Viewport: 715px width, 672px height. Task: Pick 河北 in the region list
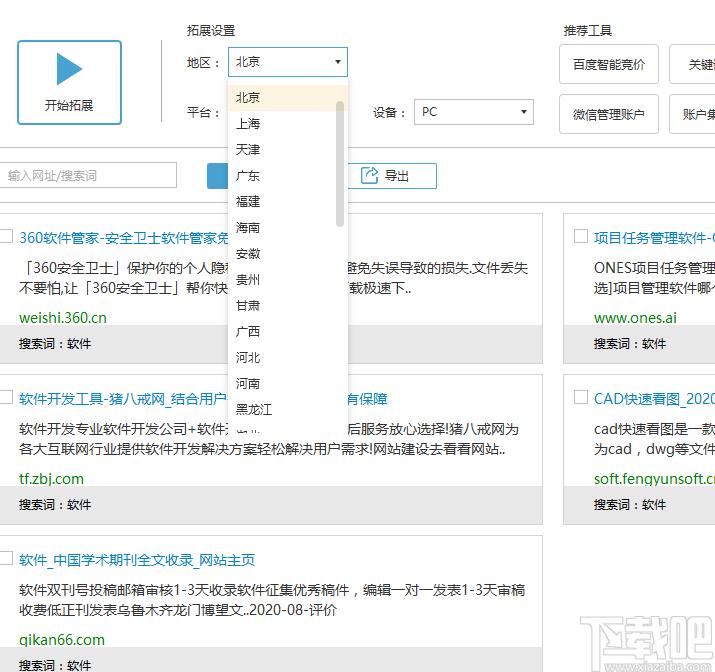coord(288,357)
